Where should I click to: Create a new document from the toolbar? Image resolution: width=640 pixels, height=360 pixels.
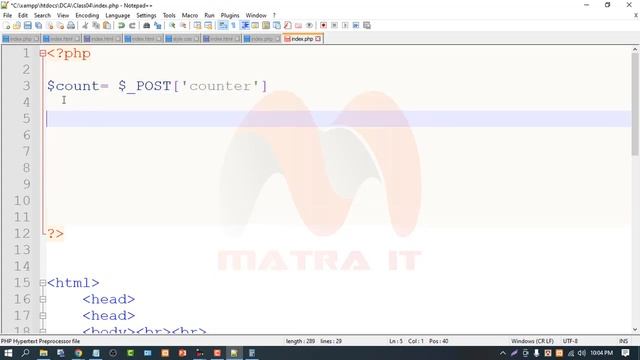[6, 25]
